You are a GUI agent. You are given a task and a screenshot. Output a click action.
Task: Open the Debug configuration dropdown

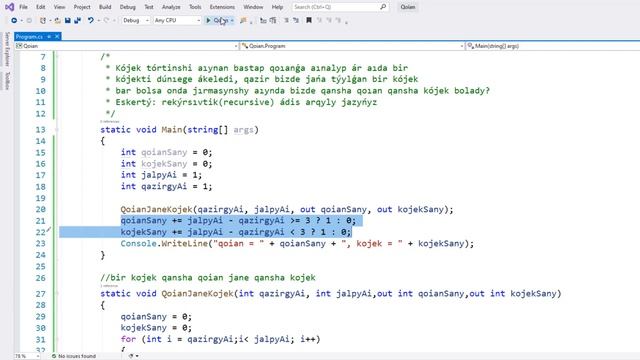pos(136,20)
